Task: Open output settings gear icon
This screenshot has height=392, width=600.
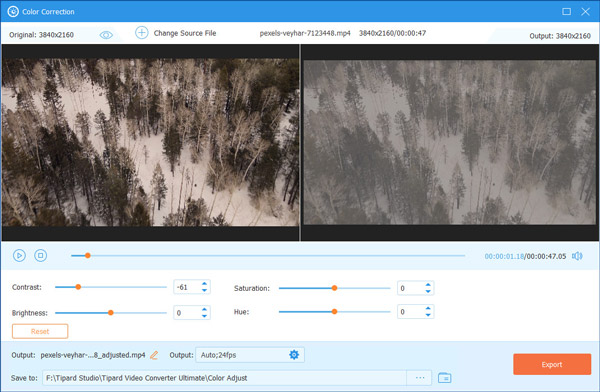Action: (294, 355)
